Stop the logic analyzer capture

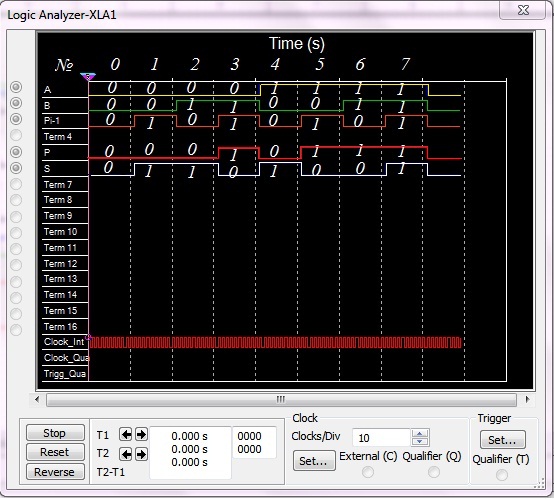[x=55, y=433]
